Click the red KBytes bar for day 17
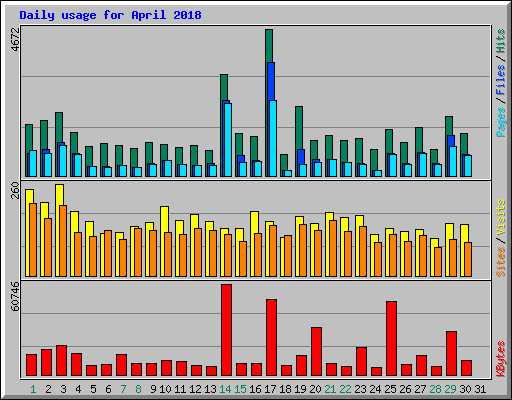 271,337
